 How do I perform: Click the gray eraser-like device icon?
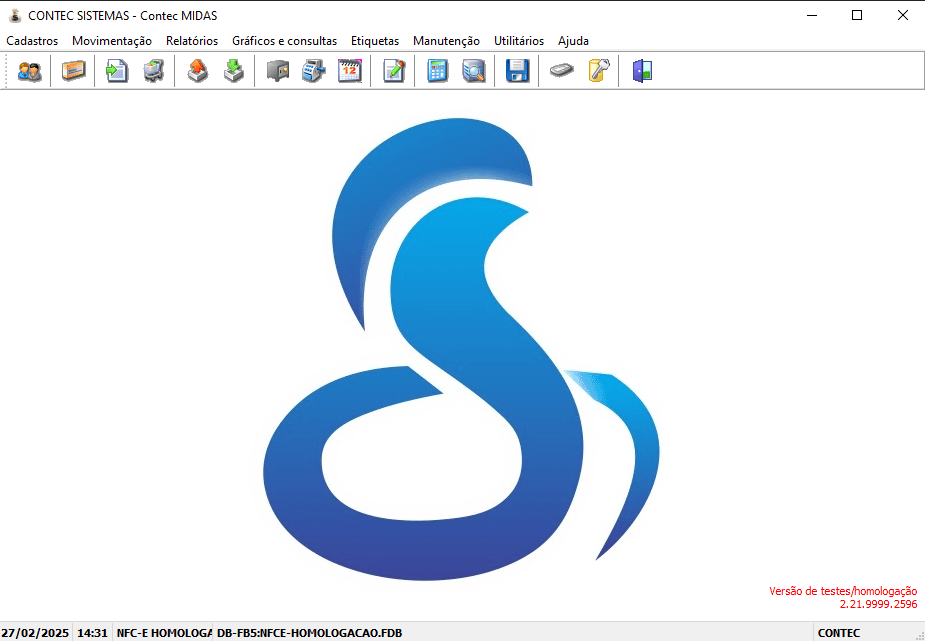click(562, 71)
